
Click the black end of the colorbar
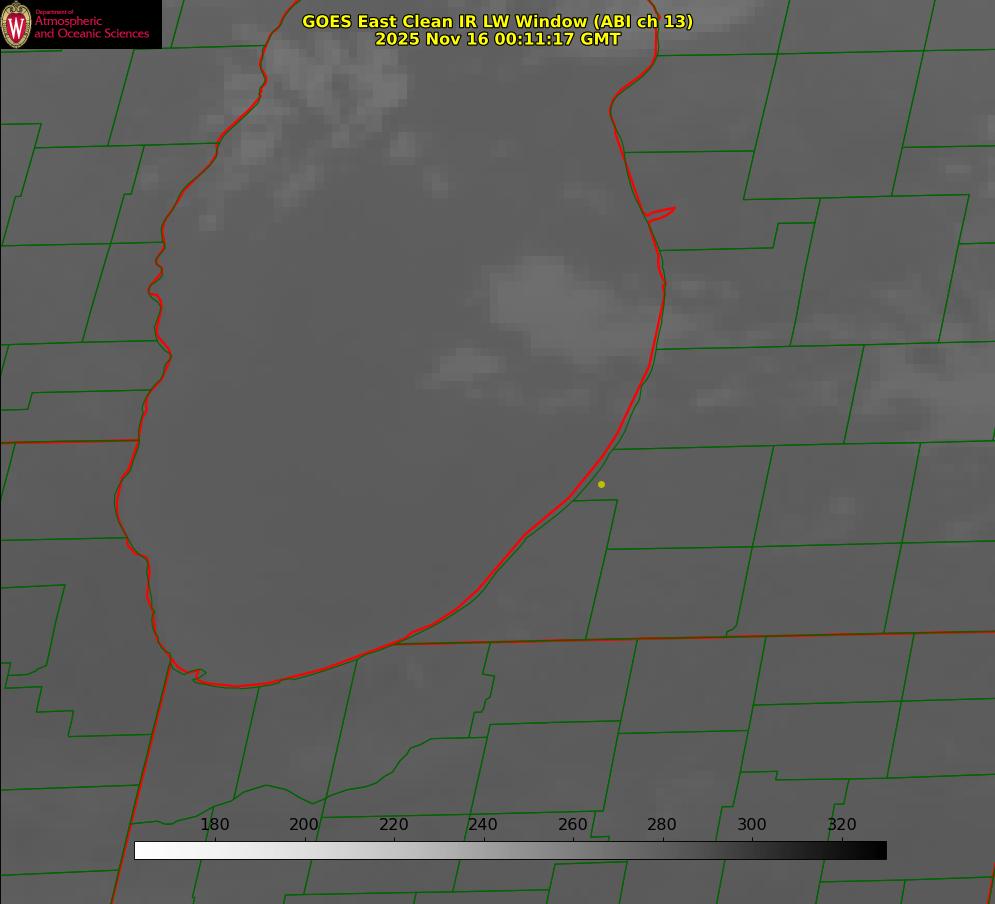(879, 851)
